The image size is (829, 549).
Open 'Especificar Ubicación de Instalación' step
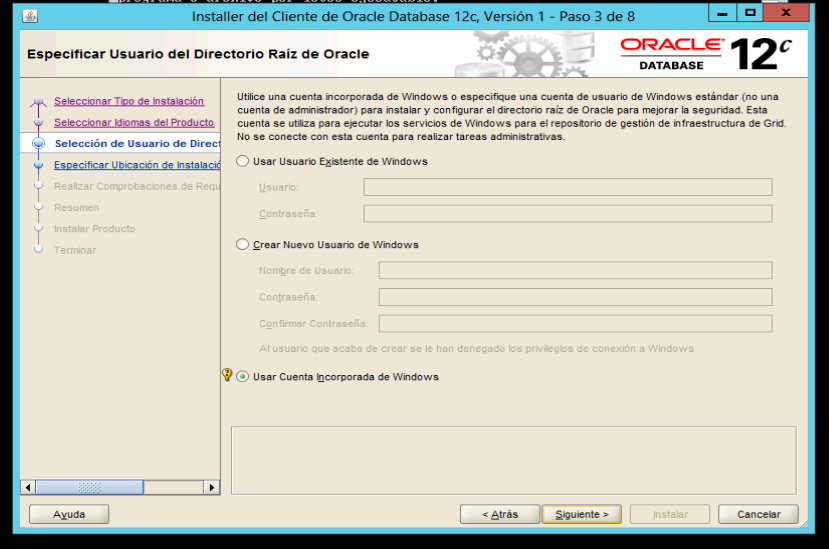(x=137, y=165)
